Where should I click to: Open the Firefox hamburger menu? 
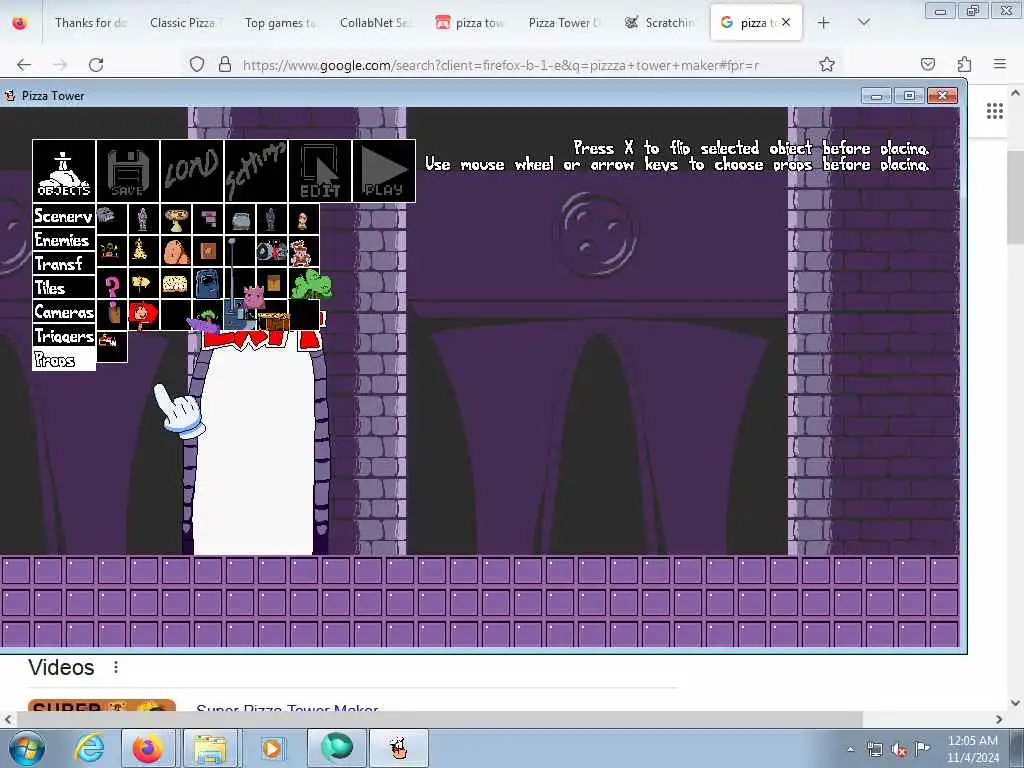click(1000, 65)
